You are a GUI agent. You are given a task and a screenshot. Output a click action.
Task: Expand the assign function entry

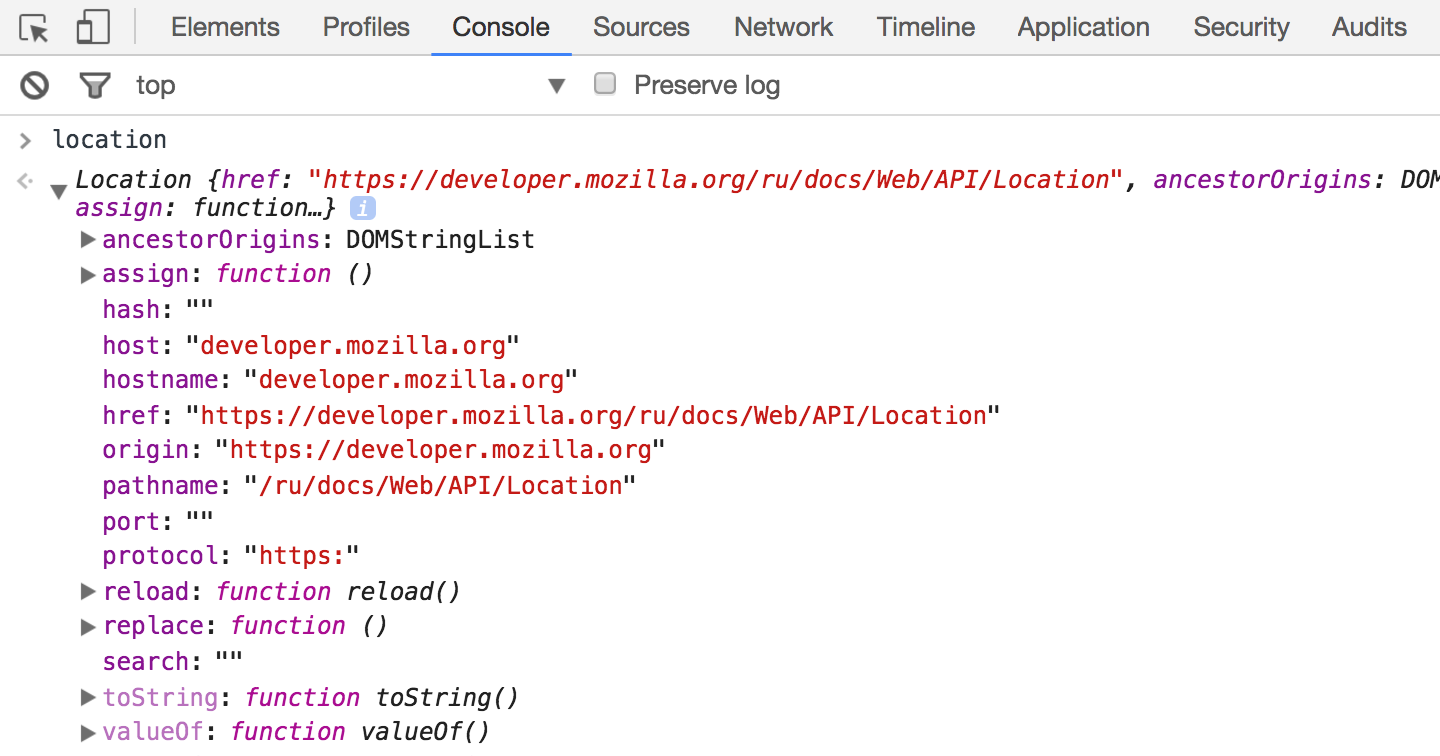(x=88, y=275)
